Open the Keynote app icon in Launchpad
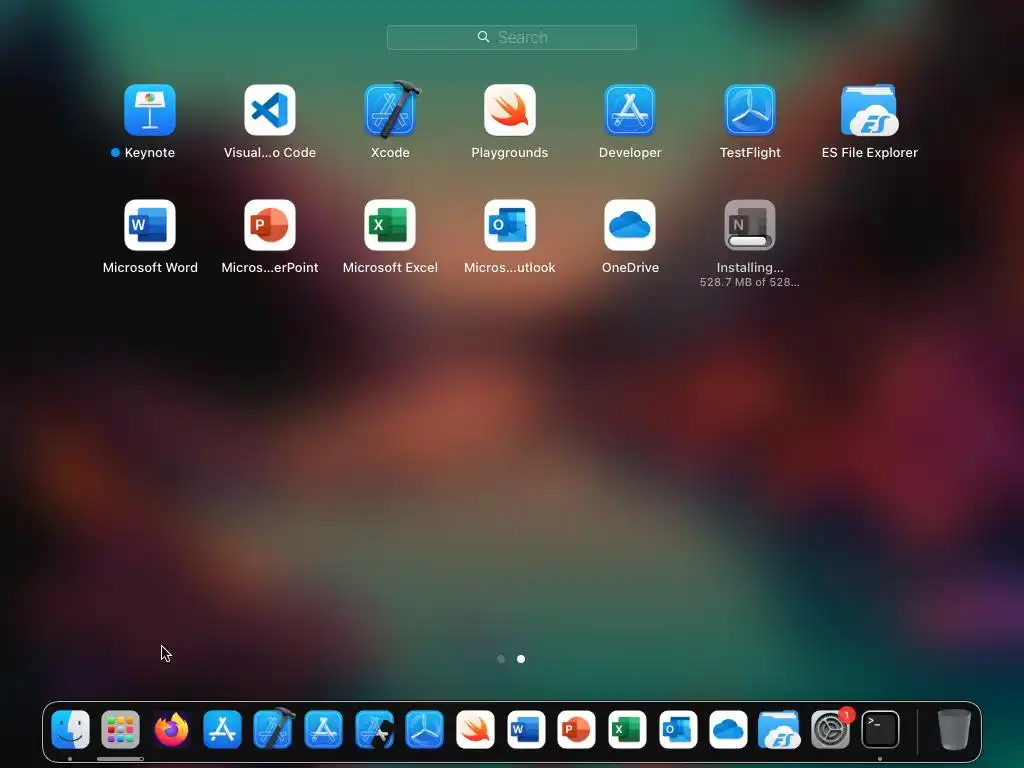 (x=150, y=110)
